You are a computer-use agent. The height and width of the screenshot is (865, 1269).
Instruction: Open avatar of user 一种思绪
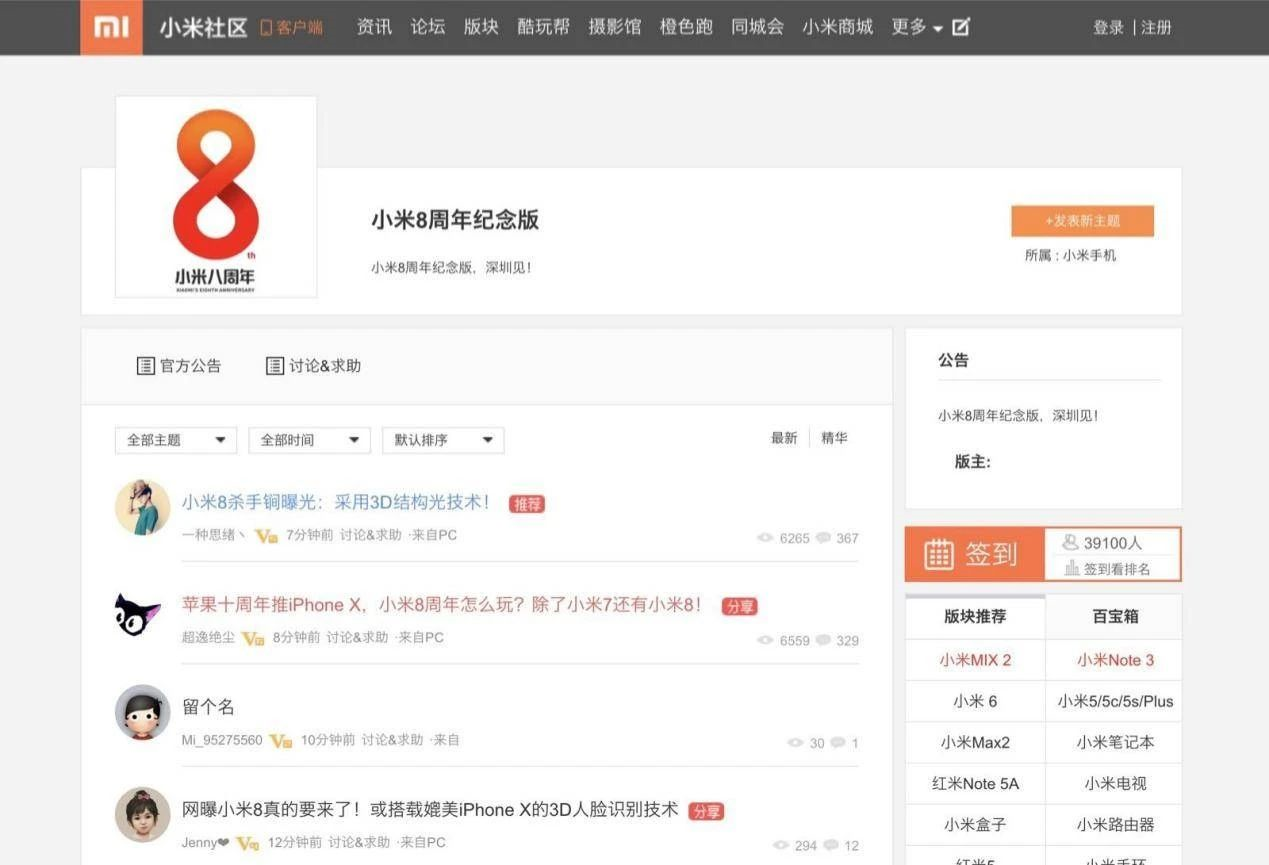click(x=142, y=507)
